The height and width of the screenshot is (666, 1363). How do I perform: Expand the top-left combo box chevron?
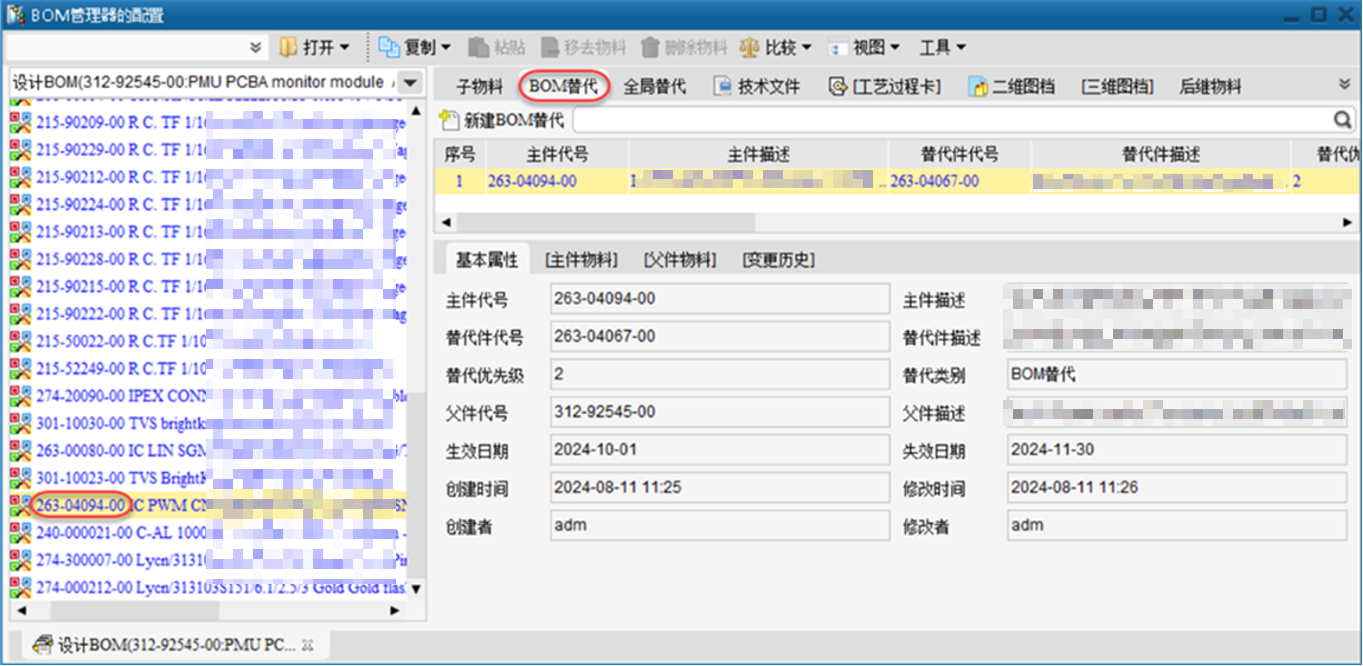tap(256, 47)
